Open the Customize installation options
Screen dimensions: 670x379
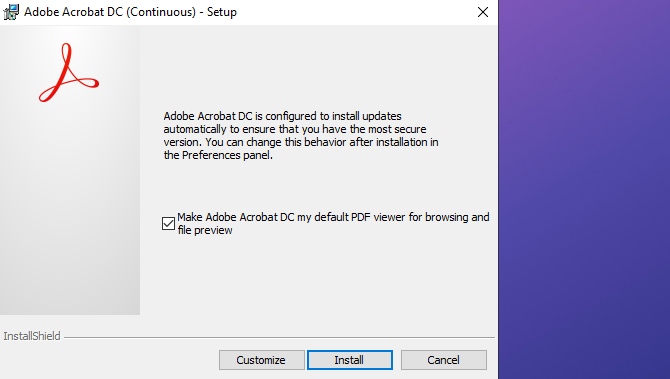coord(262,360)
